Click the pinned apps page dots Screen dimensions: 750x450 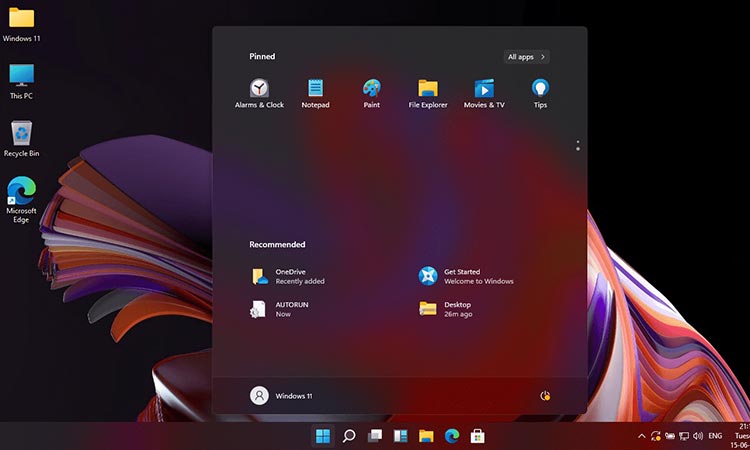click(578, 146)
